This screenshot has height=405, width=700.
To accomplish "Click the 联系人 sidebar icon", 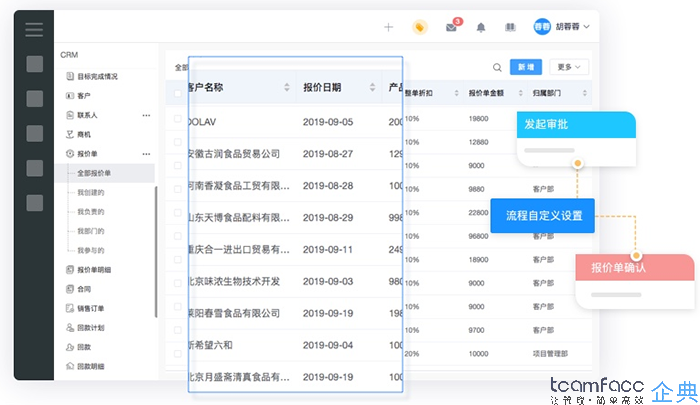I will (70, 115).
